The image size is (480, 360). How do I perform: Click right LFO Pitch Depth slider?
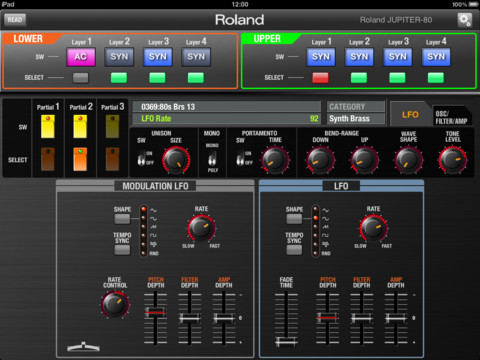pyautogui.click(x=327, y=318)
